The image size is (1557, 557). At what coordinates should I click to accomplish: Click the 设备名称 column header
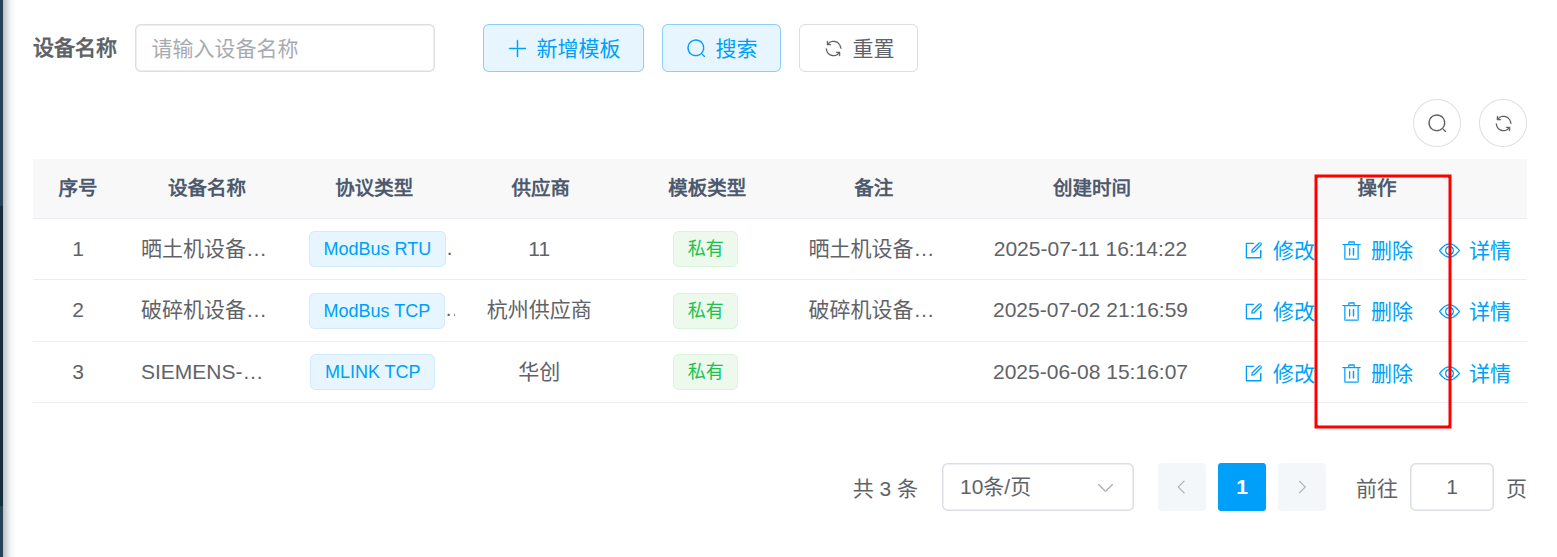(207, 188)
